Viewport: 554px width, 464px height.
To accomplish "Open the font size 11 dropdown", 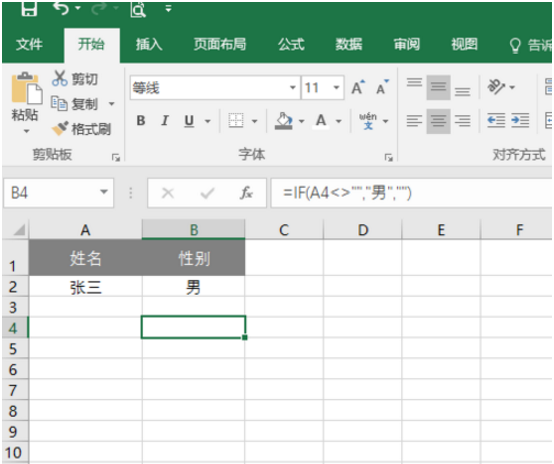I will 336,87.
